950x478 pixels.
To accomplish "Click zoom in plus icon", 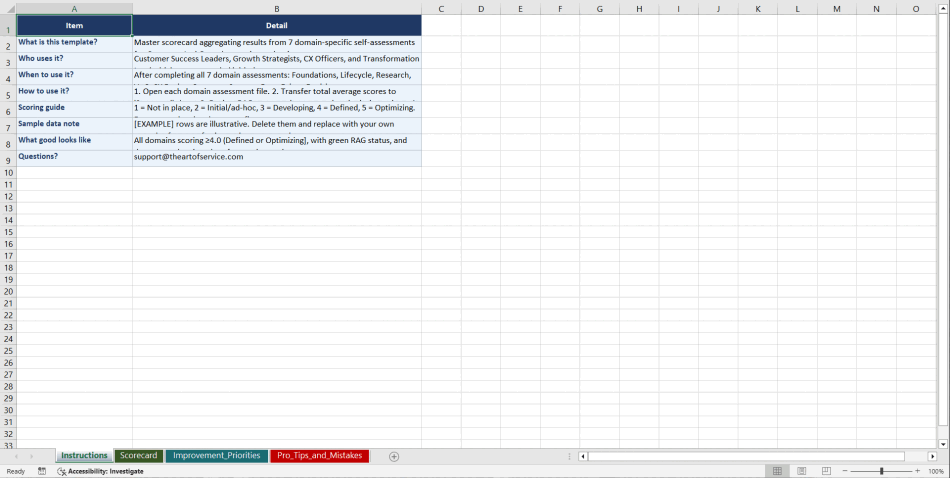I will click(x=917, y=471).
